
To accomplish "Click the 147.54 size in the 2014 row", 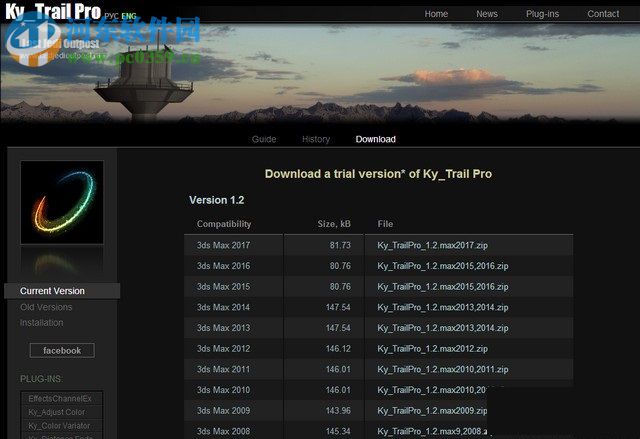I will 338,307.
